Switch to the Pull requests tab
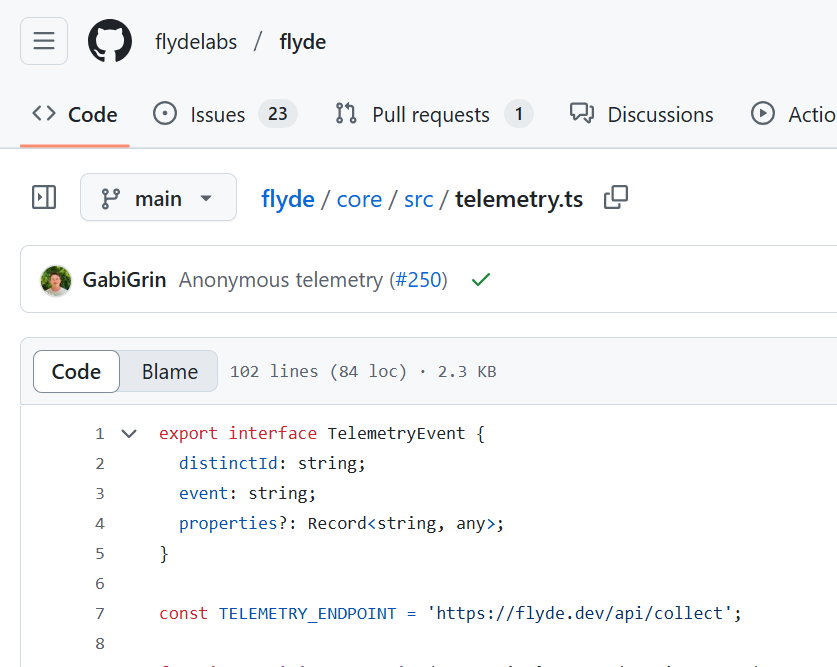This screenshot has height=667, width=837. 434,114
